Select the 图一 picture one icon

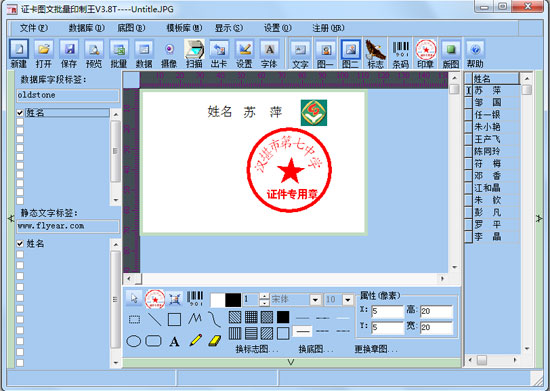coord(326,54)
